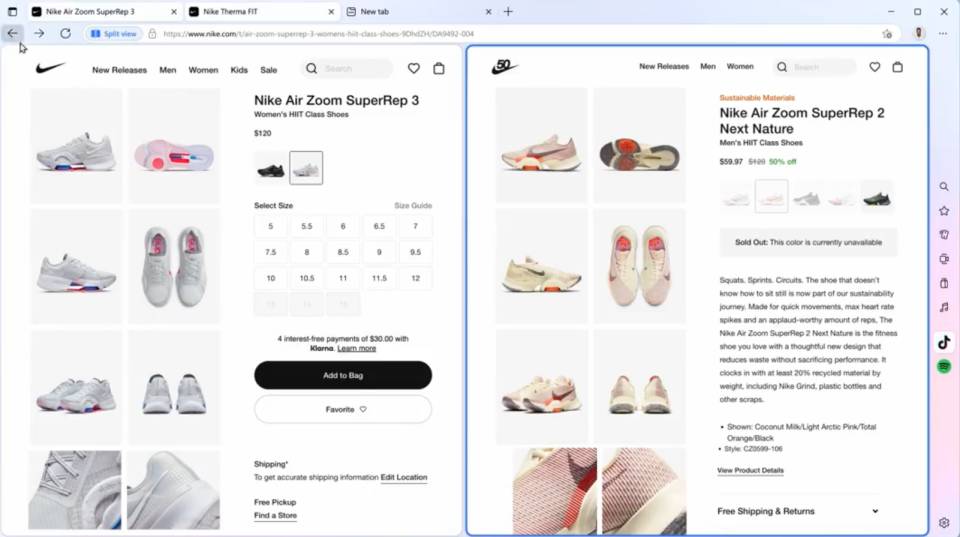Screen dimensions: 960x537
Task: Open favorites heart icon in left pane
Action: (x=414, y=69)
